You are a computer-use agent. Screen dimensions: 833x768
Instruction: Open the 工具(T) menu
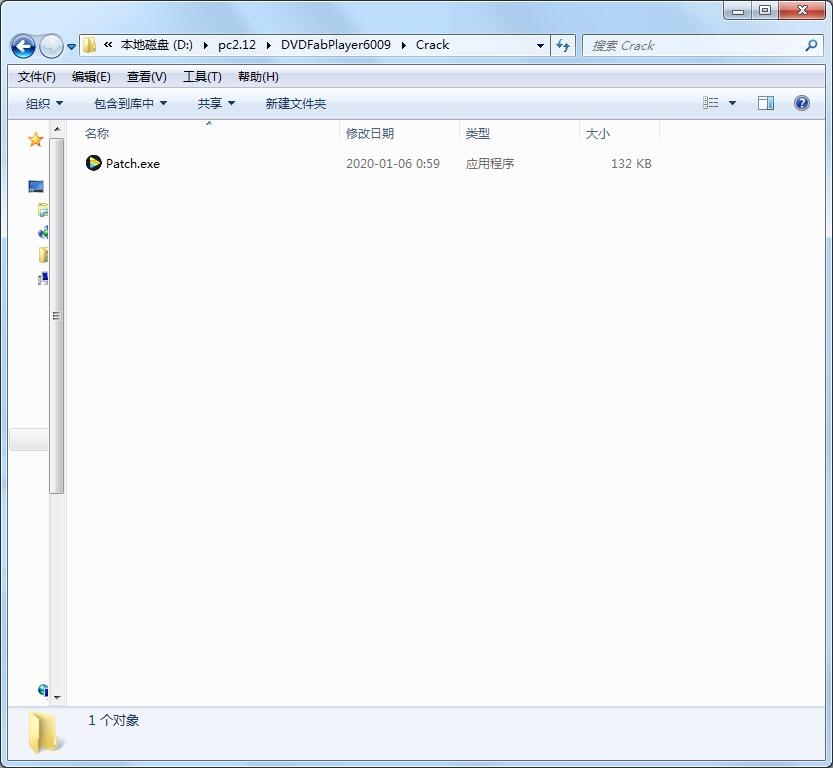coord(202,77)
